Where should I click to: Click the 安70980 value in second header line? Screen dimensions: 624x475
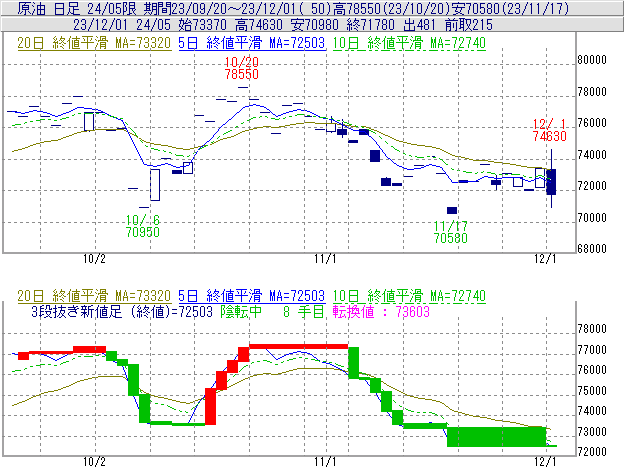click(x=315, y=25)
